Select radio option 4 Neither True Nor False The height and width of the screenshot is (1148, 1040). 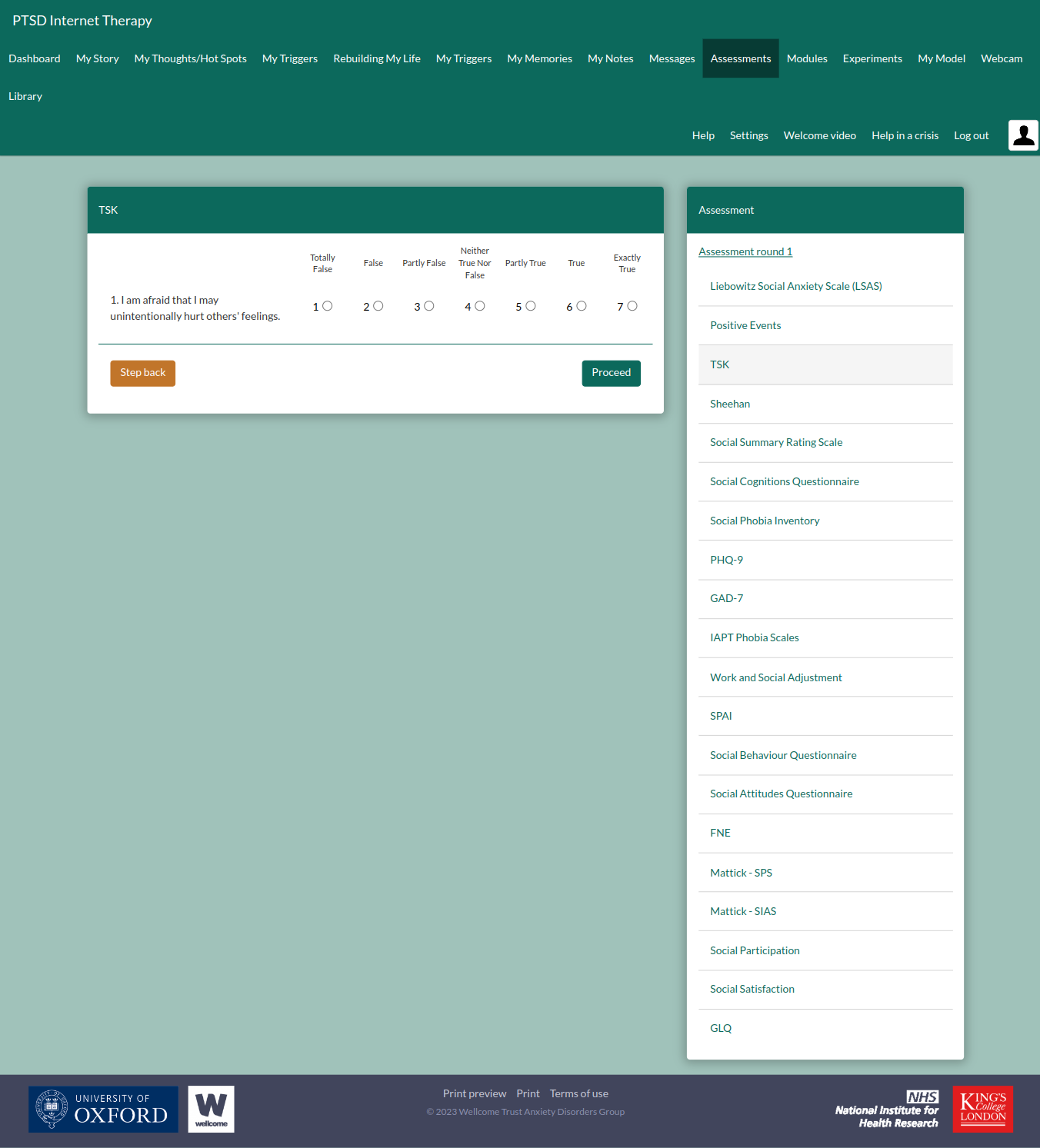(x=479, y=306)
